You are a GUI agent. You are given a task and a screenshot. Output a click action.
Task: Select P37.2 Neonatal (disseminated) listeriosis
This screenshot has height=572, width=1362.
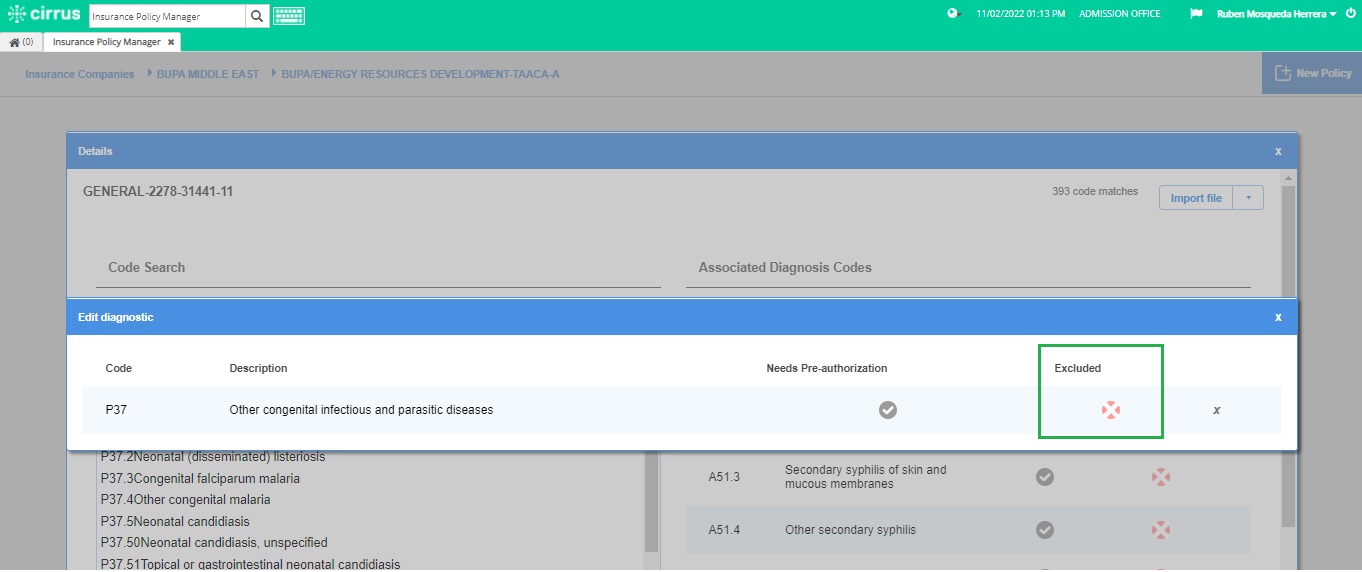(213, 457)
